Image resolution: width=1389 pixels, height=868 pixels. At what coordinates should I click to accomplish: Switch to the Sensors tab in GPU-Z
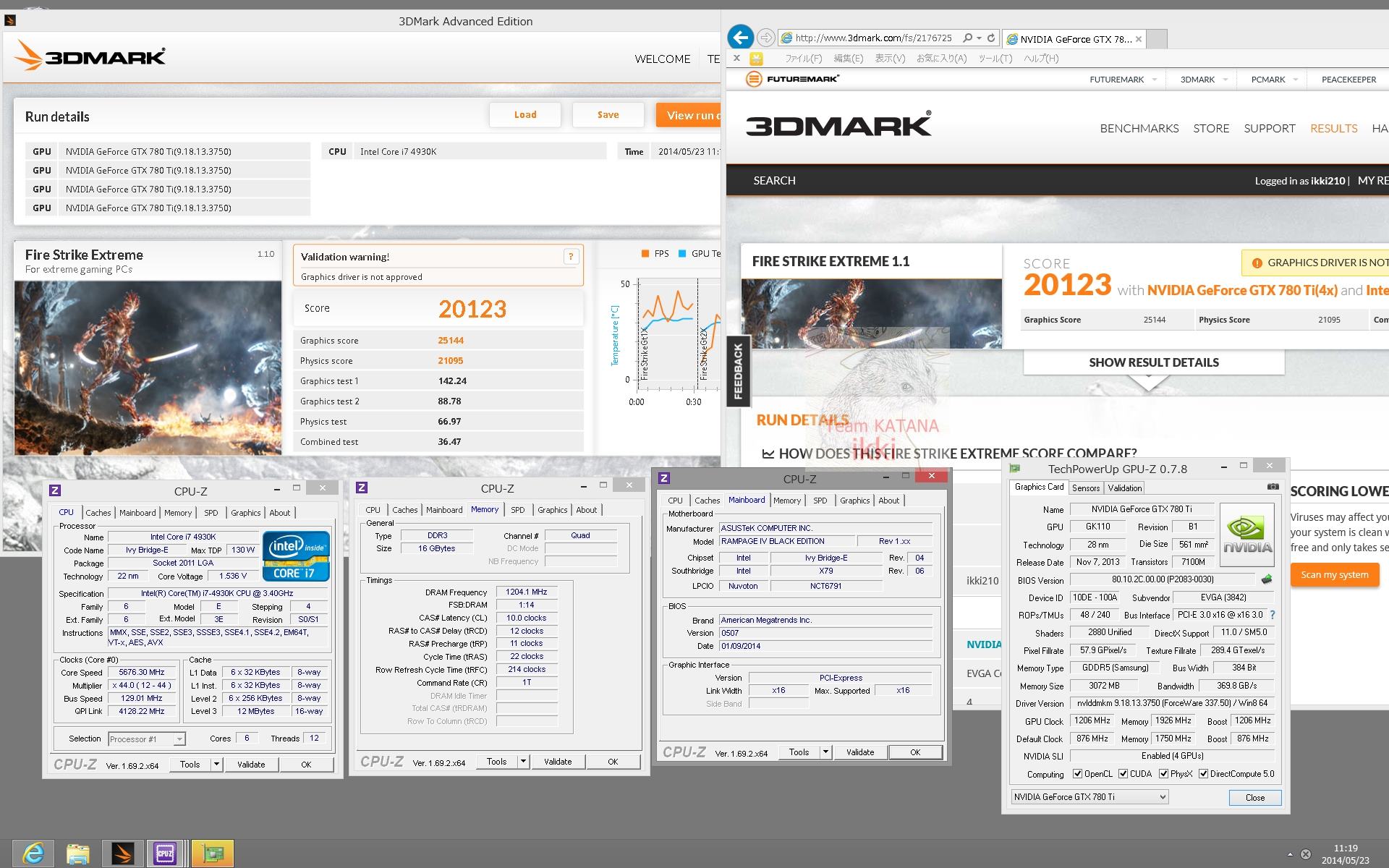[1086, 488]
